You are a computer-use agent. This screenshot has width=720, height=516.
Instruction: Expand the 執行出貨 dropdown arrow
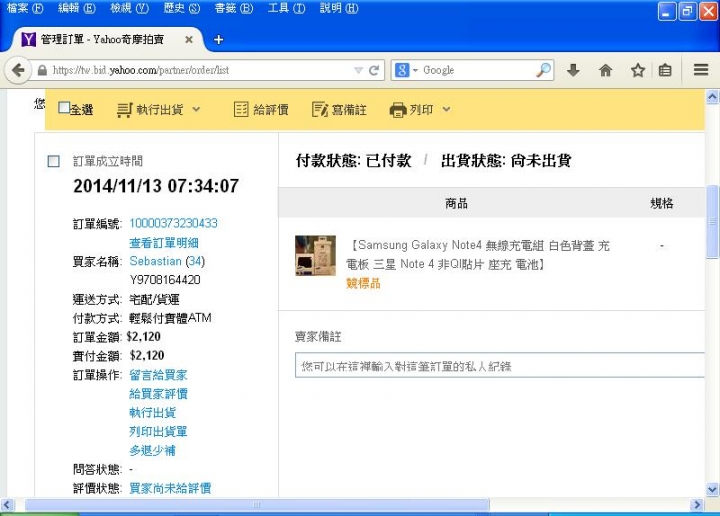(x=196, y=109)
